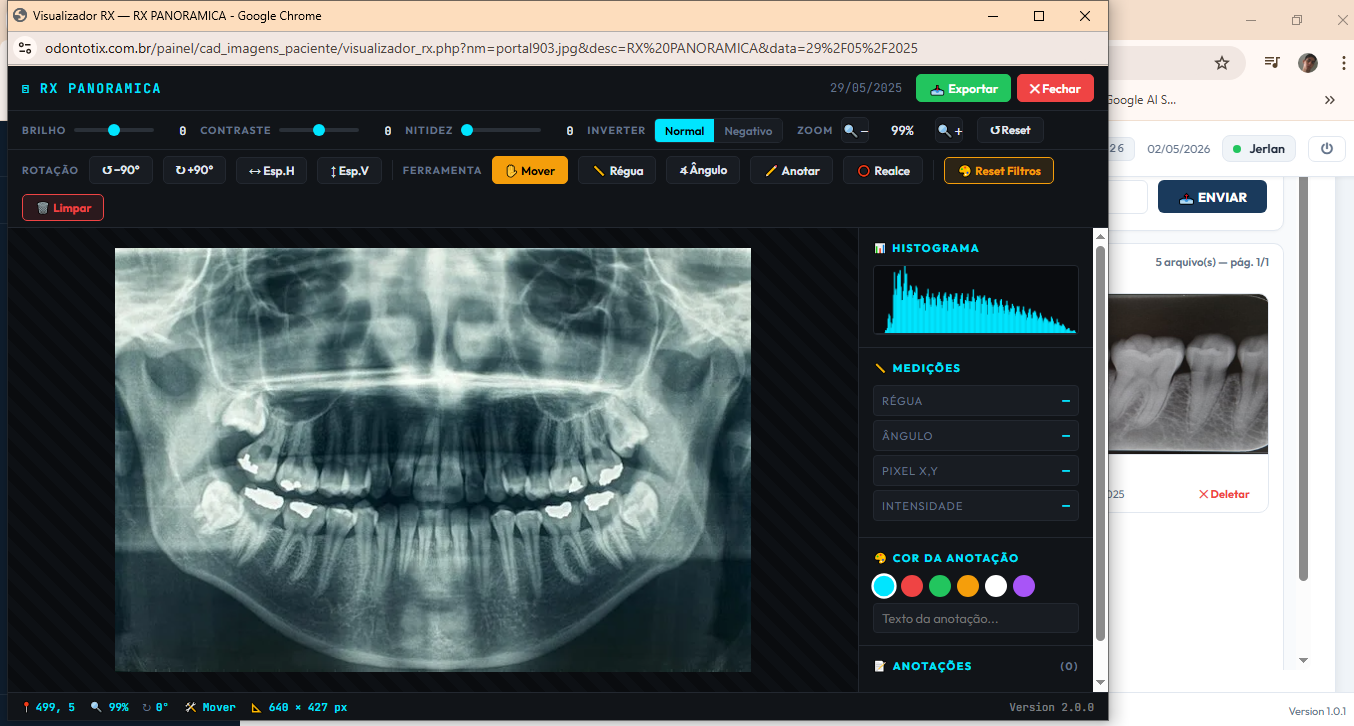1354x726 pixels.
Task: Select the Régua ruler tool
Action: pyautogui.click(x=617, y=171)
